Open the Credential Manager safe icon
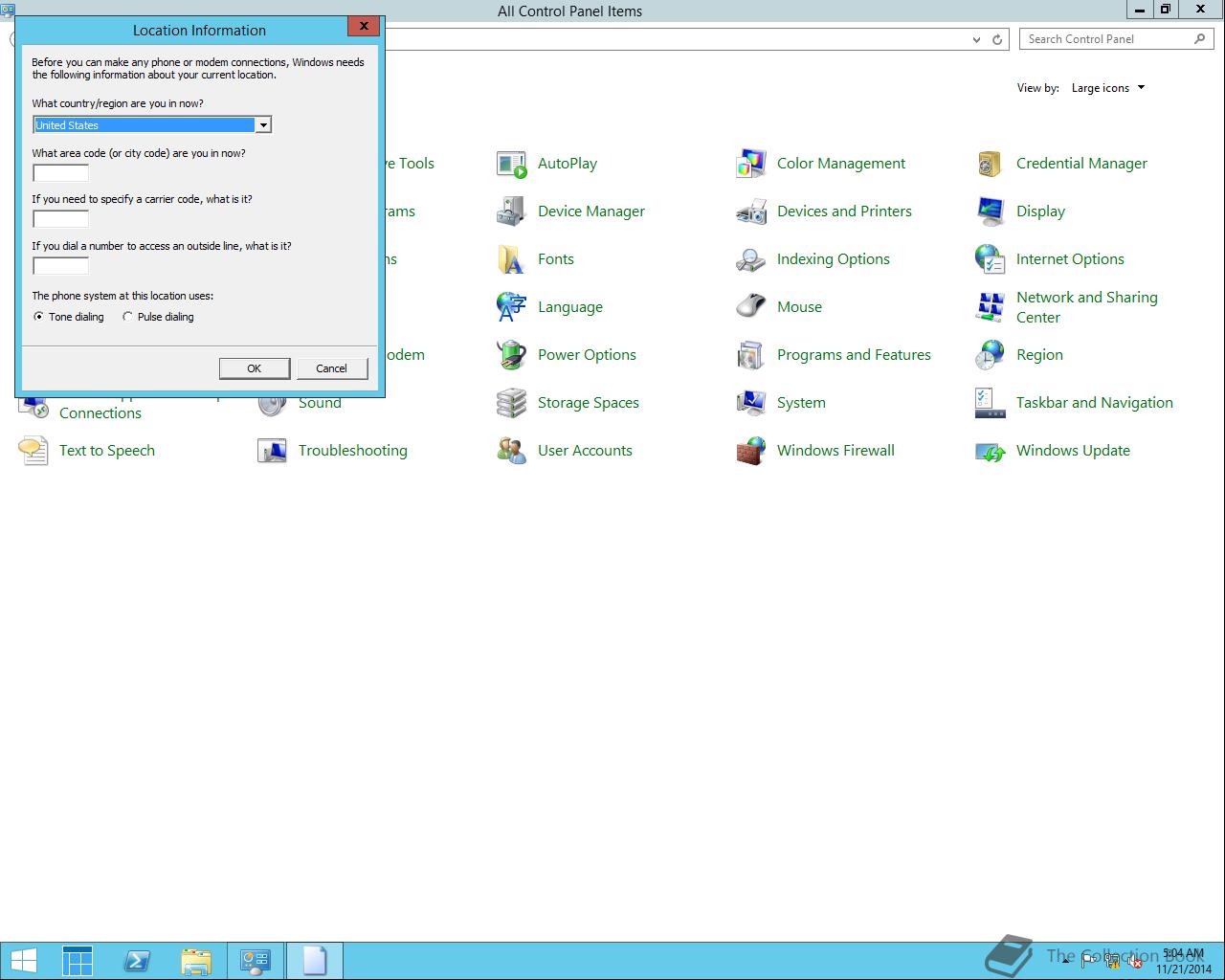Screen dimensions: 1225x980 990,164
